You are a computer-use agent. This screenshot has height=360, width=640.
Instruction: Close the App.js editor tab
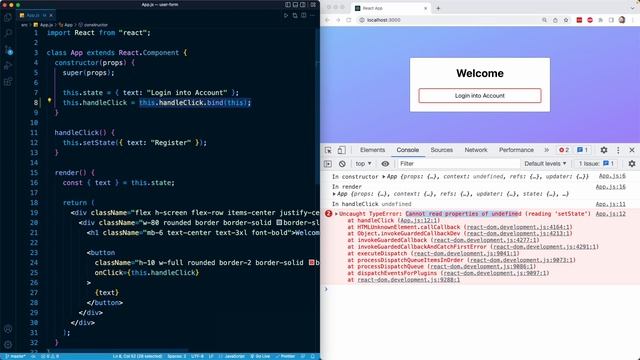[x=51, y=16]
